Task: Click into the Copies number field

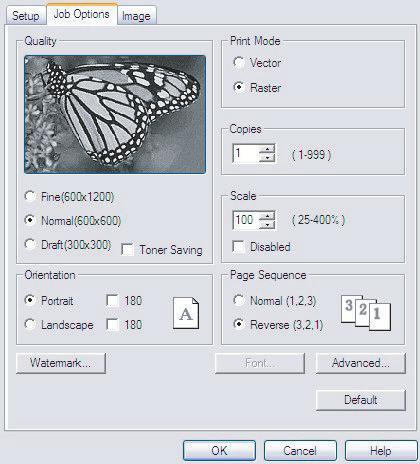Action: [x=246, y=154]
